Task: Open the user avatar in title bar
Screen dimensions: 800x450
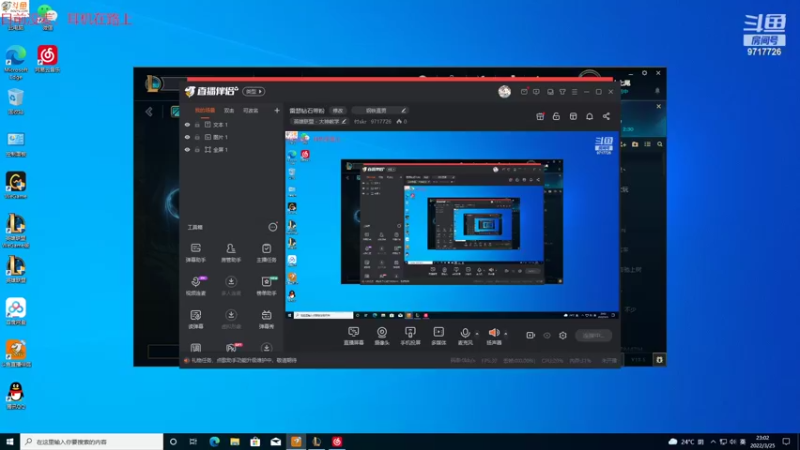Action: point(505,91)
